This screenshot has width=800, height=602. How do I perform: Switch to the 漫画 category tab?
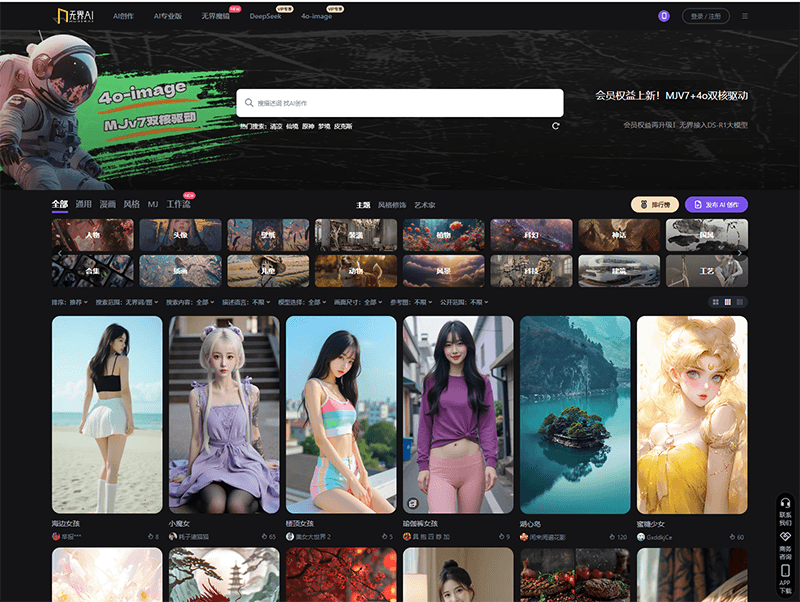(x=107, y=204)
